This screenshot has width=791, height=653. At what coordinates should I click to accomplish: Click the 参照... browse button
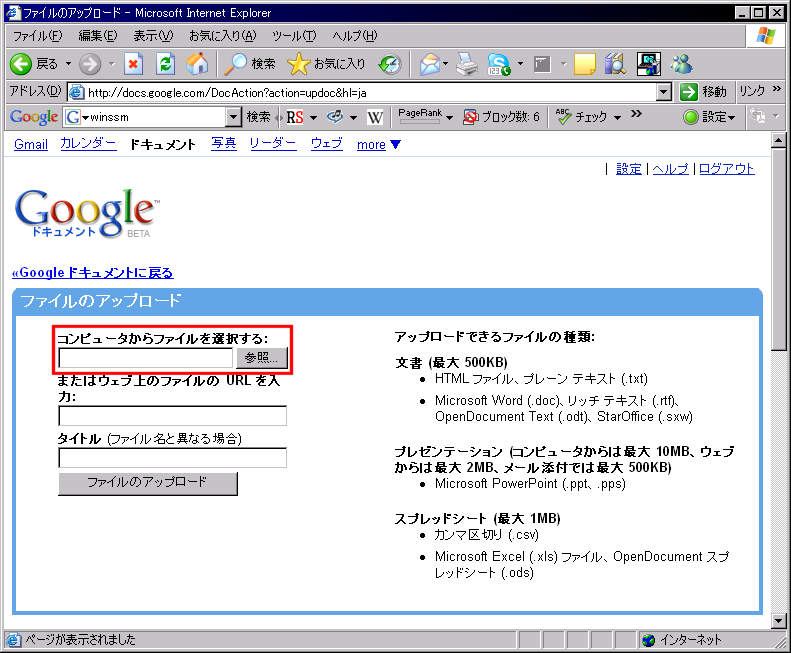262,357
